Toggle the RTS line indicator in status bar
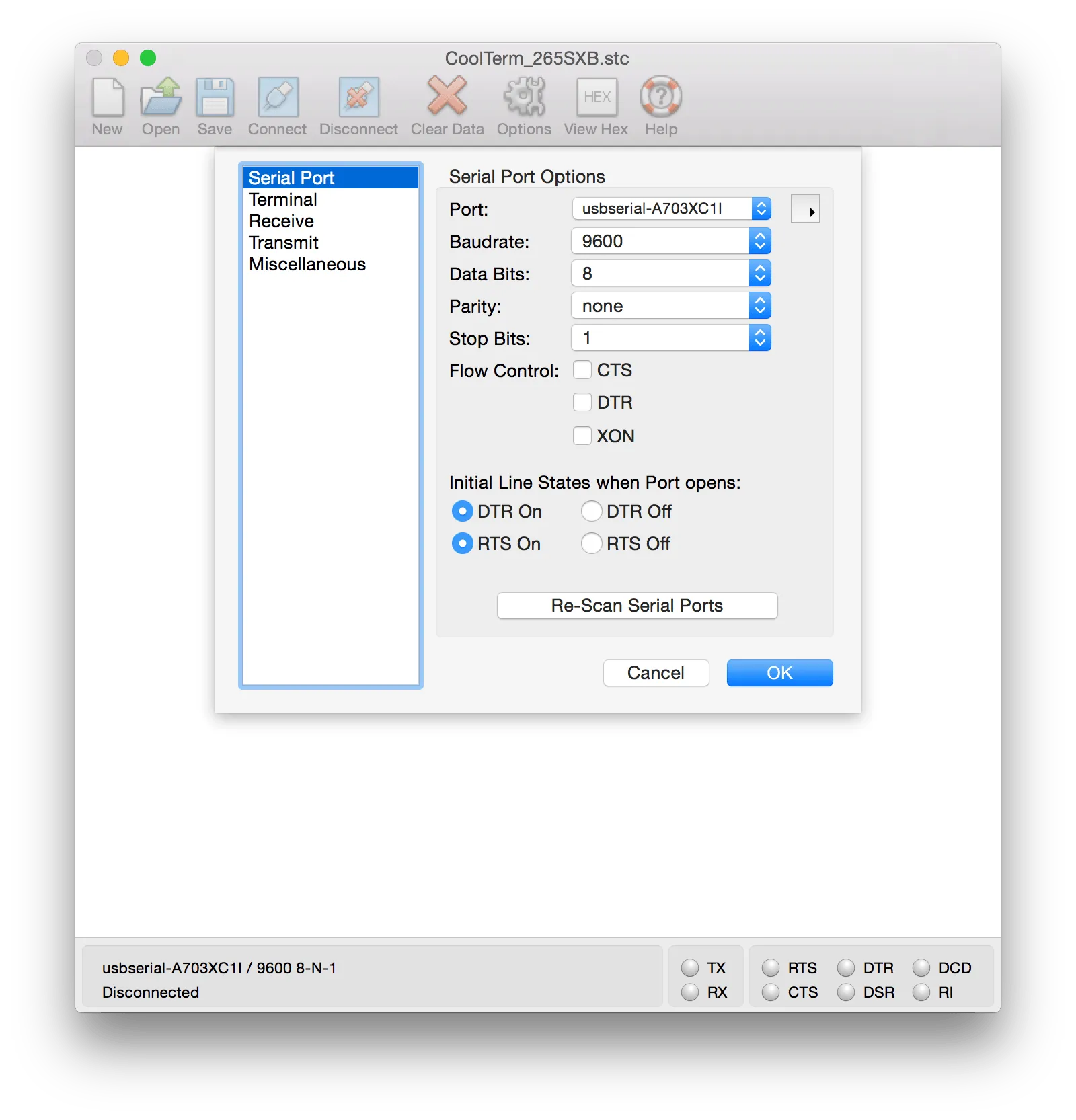The image size is (1076, 1120). click(x=771, y=967)
